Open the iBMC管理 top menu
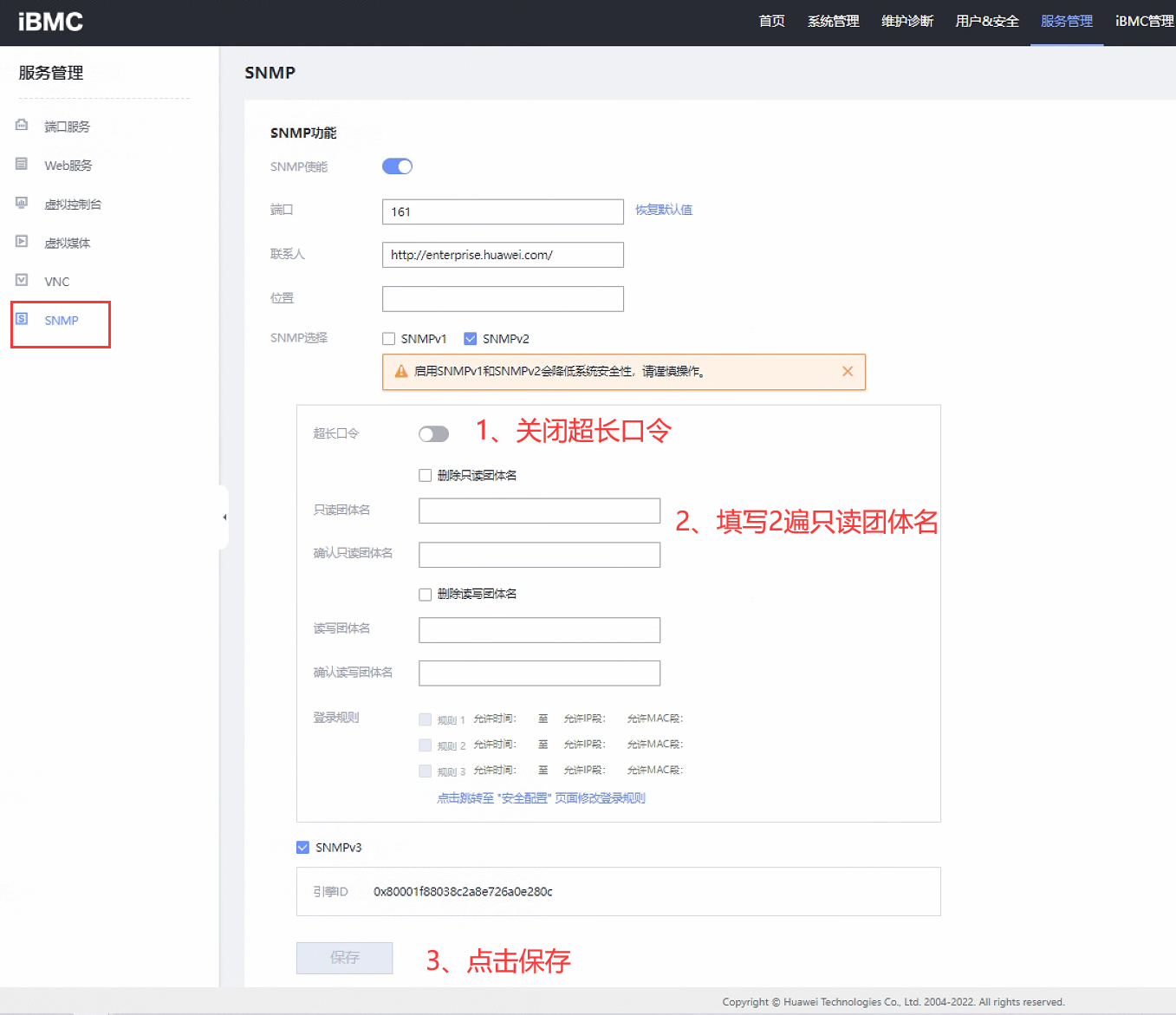The image size is (1176, 1015). click(1145, 22)
